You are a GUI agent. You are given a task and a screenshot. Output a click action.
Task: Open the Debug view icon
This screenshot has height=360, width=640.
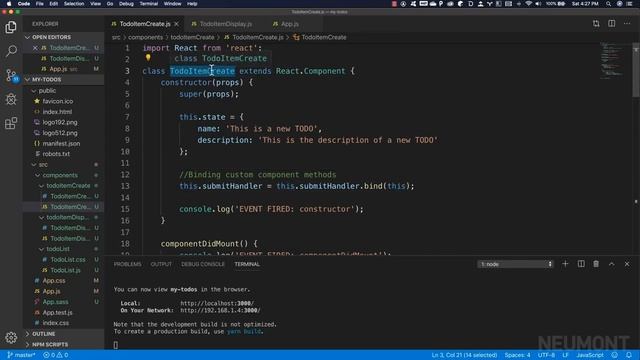[11, 99]
